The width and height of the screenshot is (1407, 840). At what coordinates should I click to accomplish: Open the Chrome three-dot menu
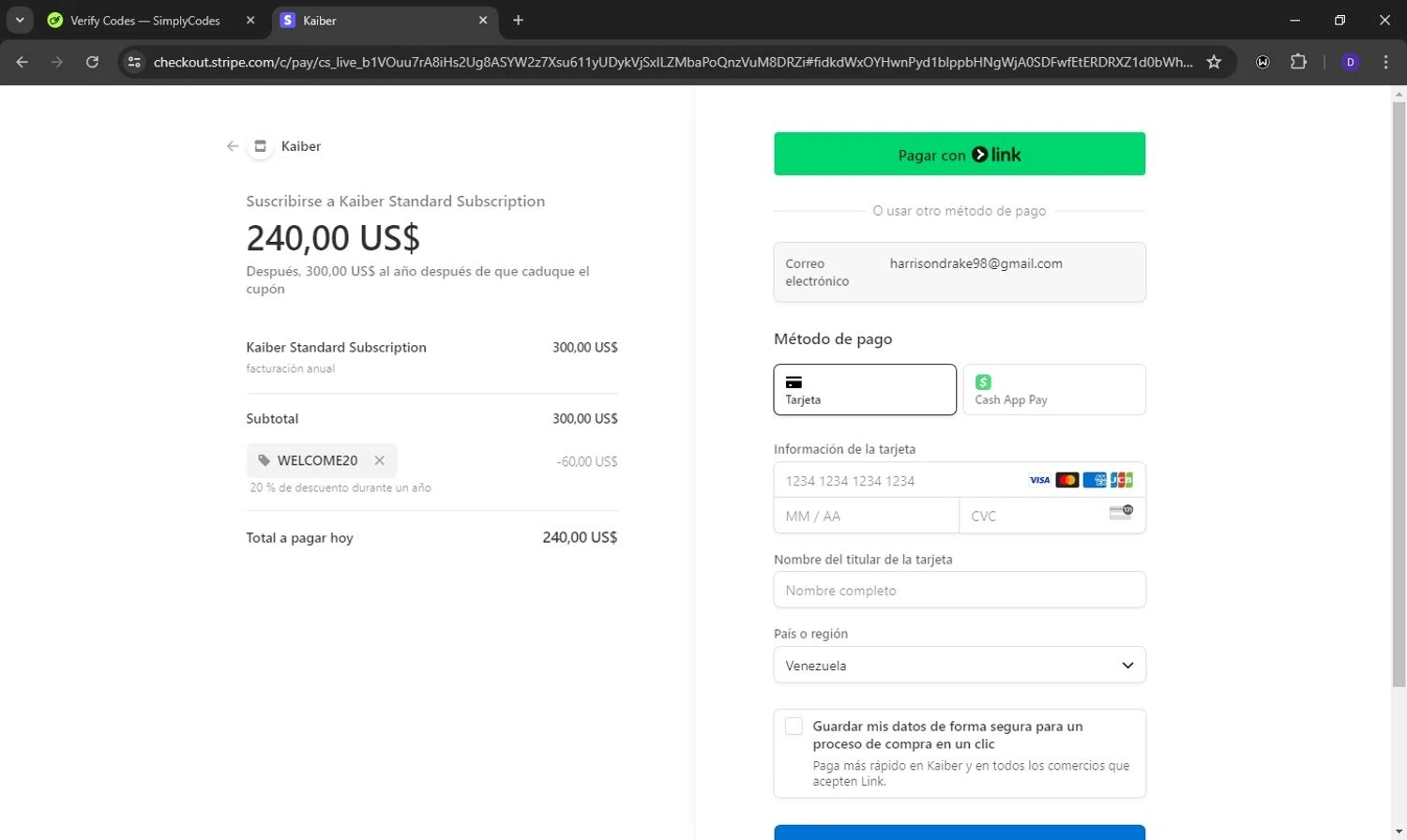coord(1385,62)
